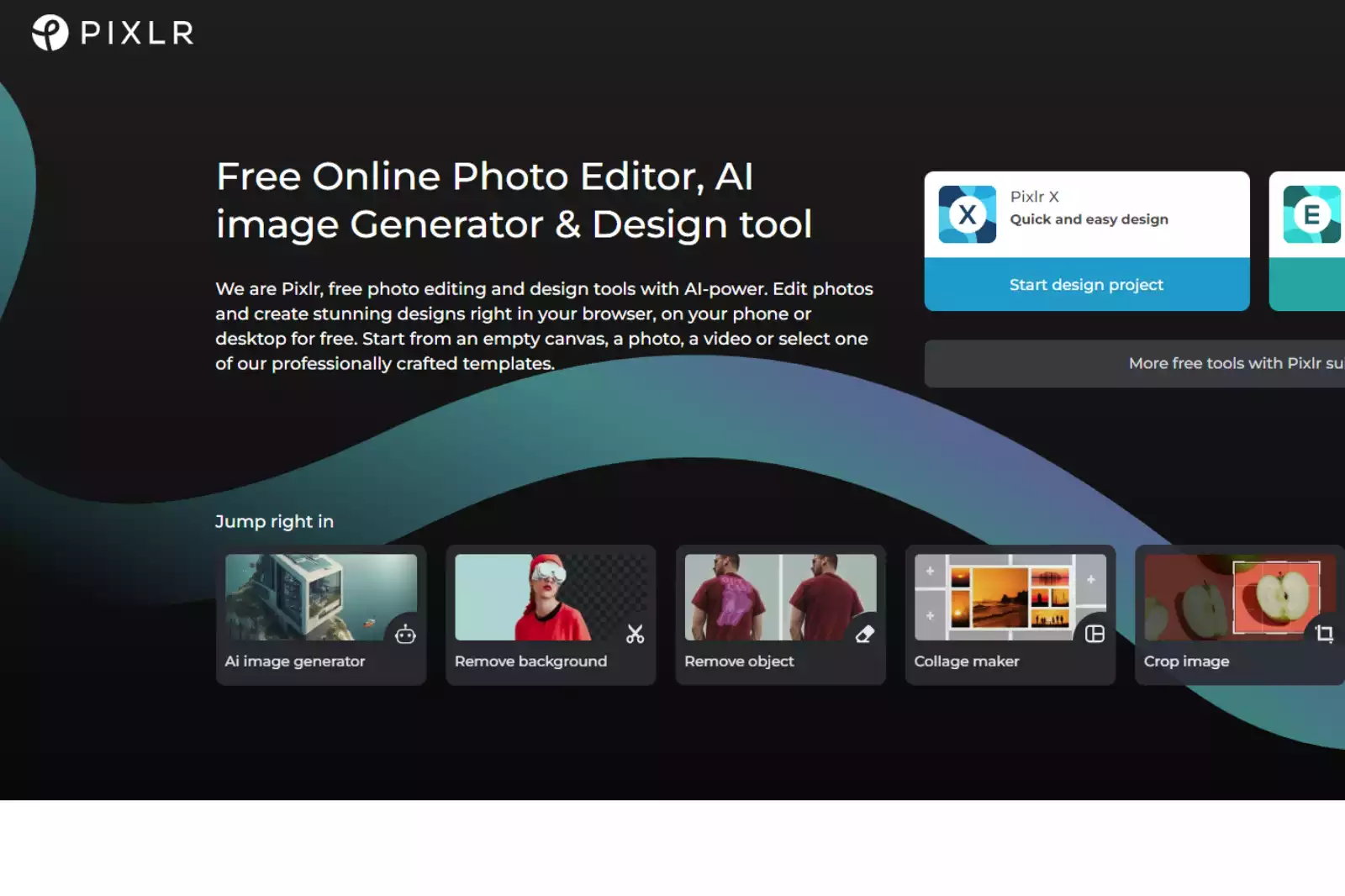Viewport: 1345px width, 896px height.
Task: Start design project in Pixlr X
Action: click(1087, 285)
